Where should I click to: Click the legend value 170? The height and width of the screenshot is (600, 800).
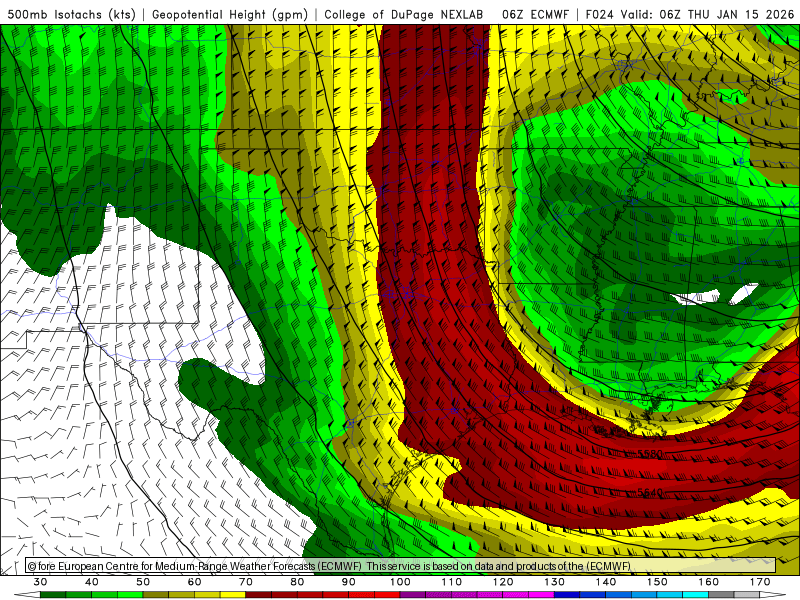pos(760,582)
